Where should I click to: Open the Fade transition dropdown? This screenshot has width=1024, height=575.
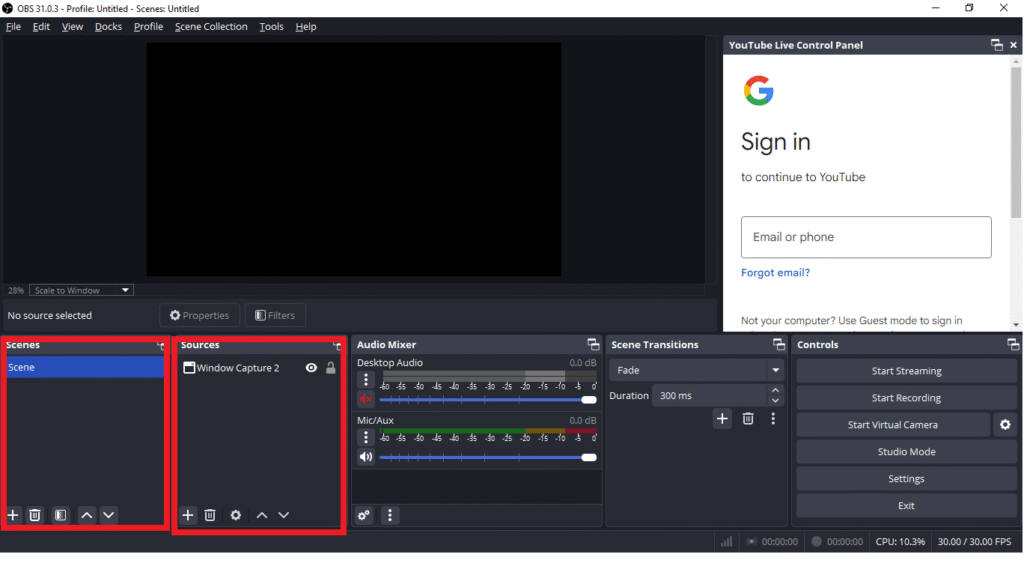[697, 370]
